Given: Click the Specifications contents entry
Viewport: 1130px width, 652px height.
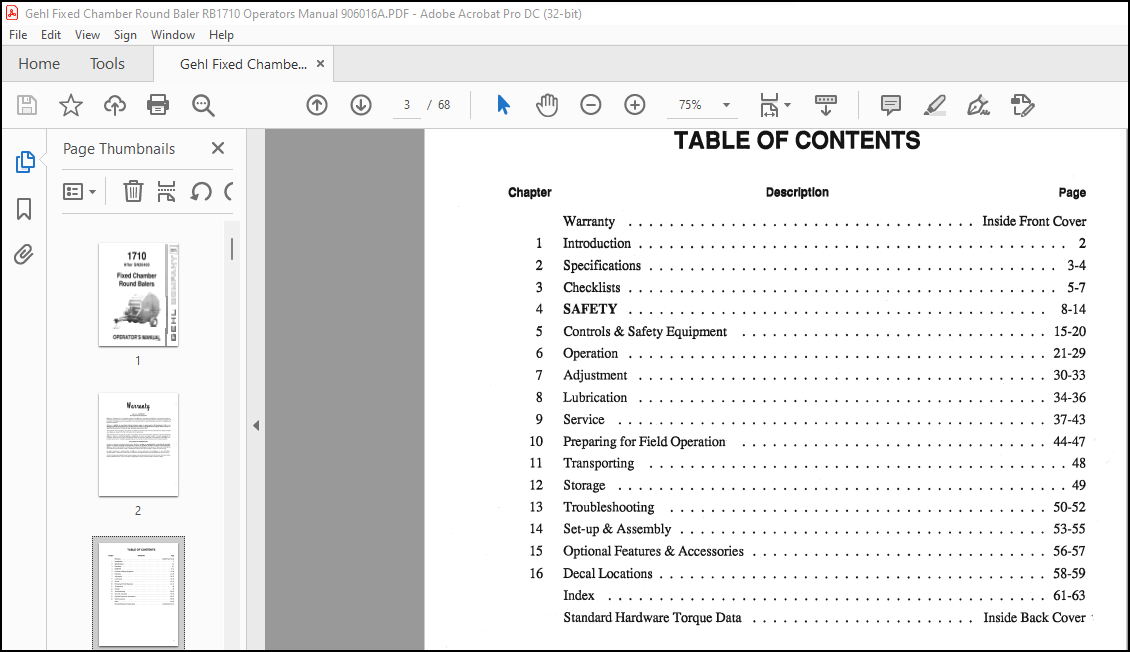Looking at the screenshot, I should click(602, 265).
